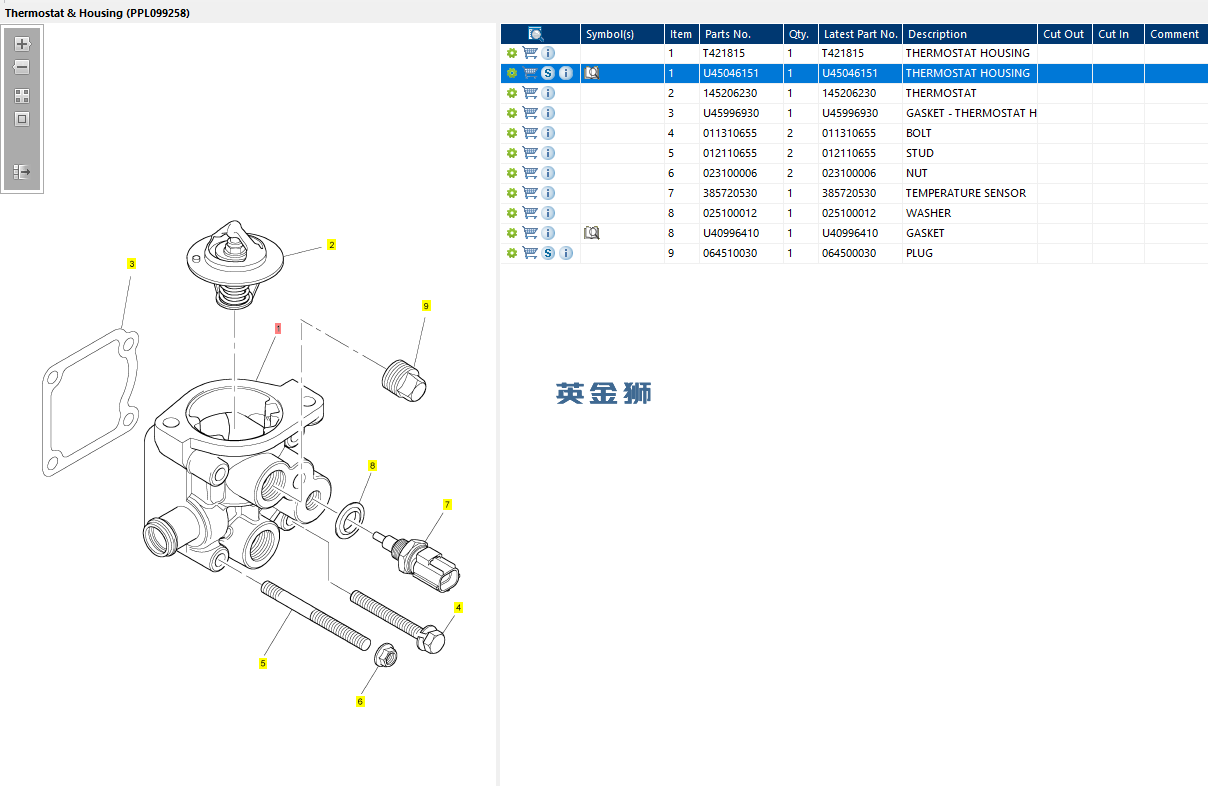Select callout 6 for the nut in diagram
The height and width of the screenshot is (786, 1208).
[x=360, y=701]
